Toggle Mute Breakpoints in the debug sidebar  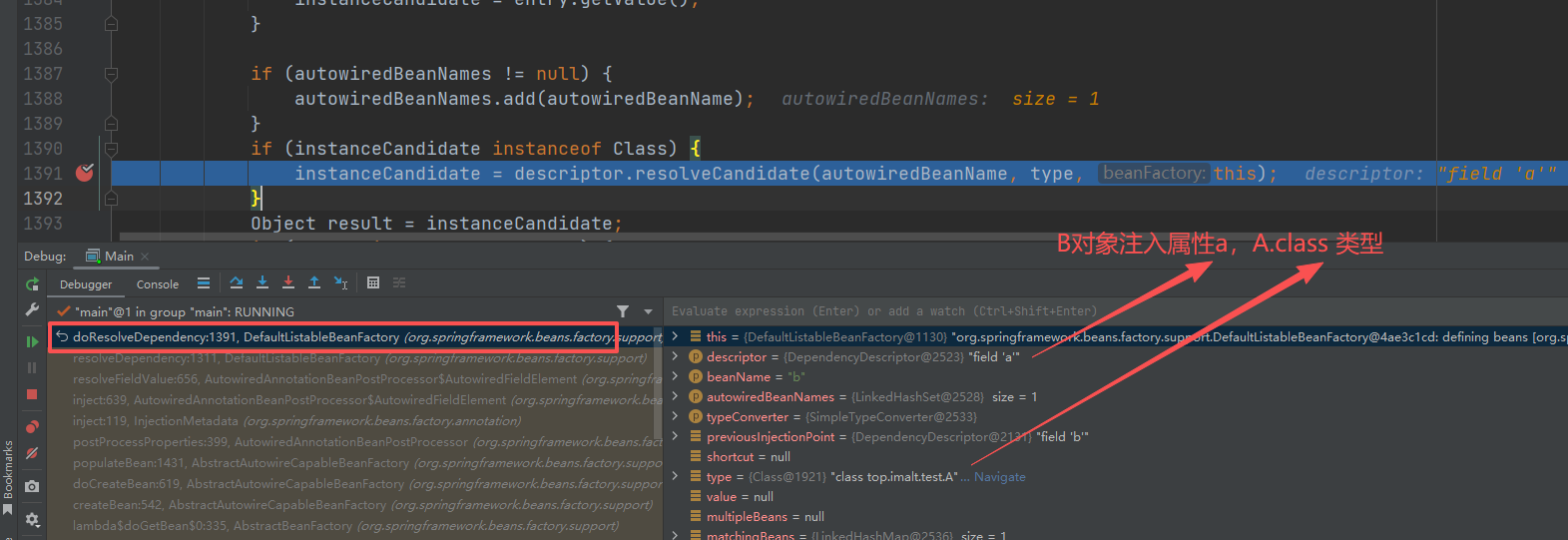32,453
